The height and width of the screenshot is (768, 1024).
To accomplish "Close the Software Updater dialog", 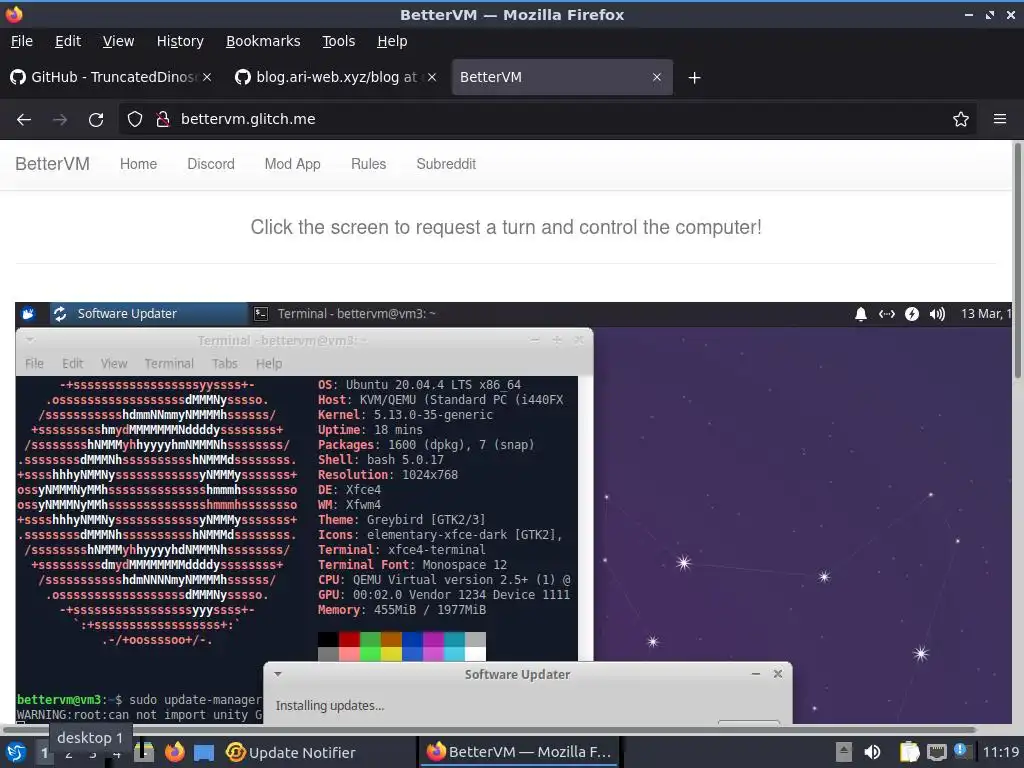I will pyautogui.click(x=778, y=673).
